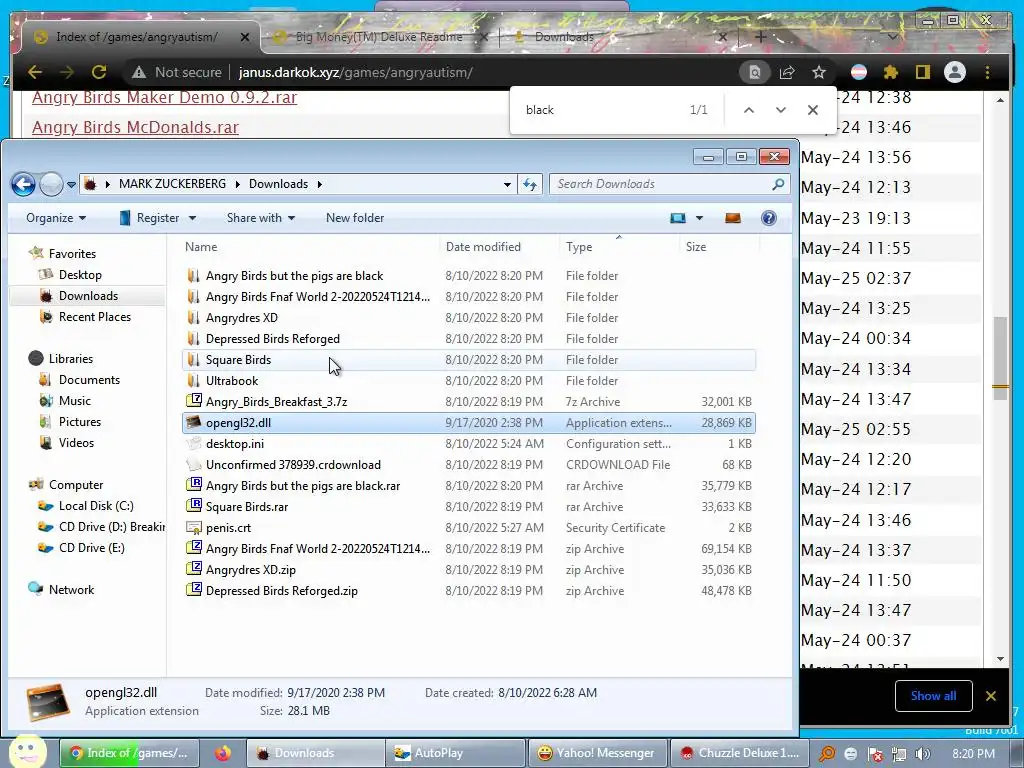Reload the browser page
The image size is (1024, 768).
[99, 72]
